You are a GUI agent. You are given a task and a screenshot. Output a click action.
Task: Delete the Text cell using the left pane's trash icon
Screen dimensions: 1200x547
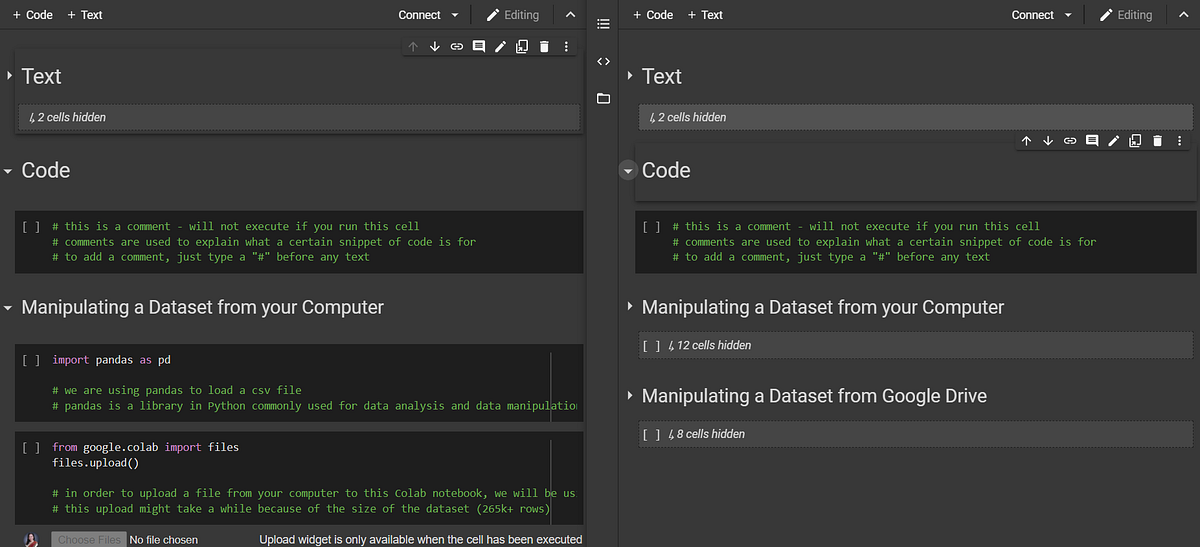click(544, 46)
